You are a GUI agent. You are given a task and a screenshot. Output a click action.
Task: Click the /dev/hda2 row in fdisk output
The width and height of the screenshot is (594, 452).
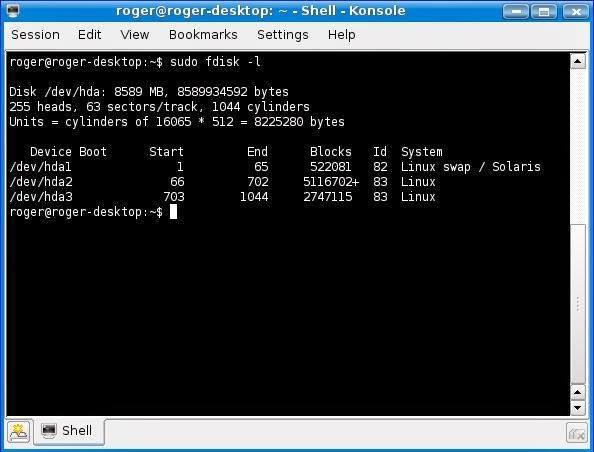coord(223,182)
